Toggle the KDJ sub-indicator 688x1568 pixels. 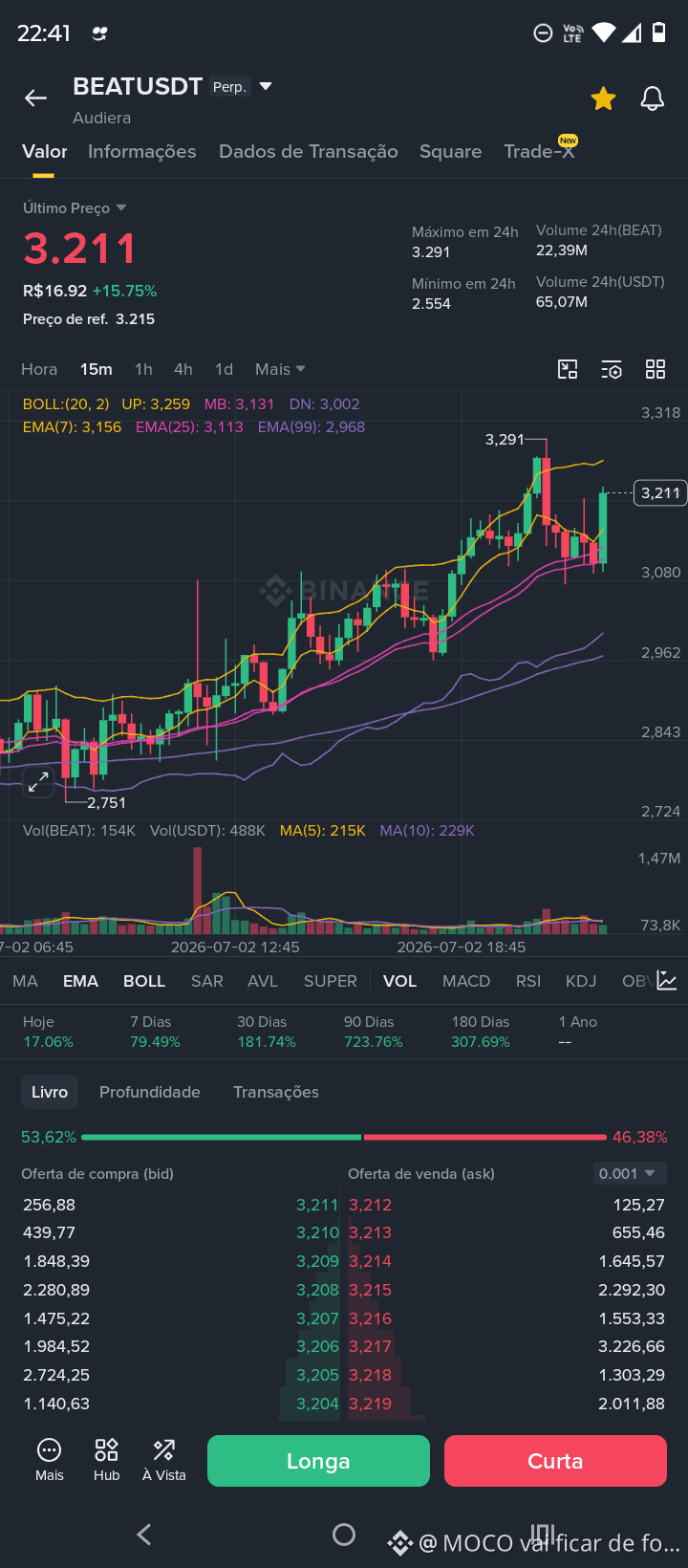pyautogui.click(x=581, y=981)
